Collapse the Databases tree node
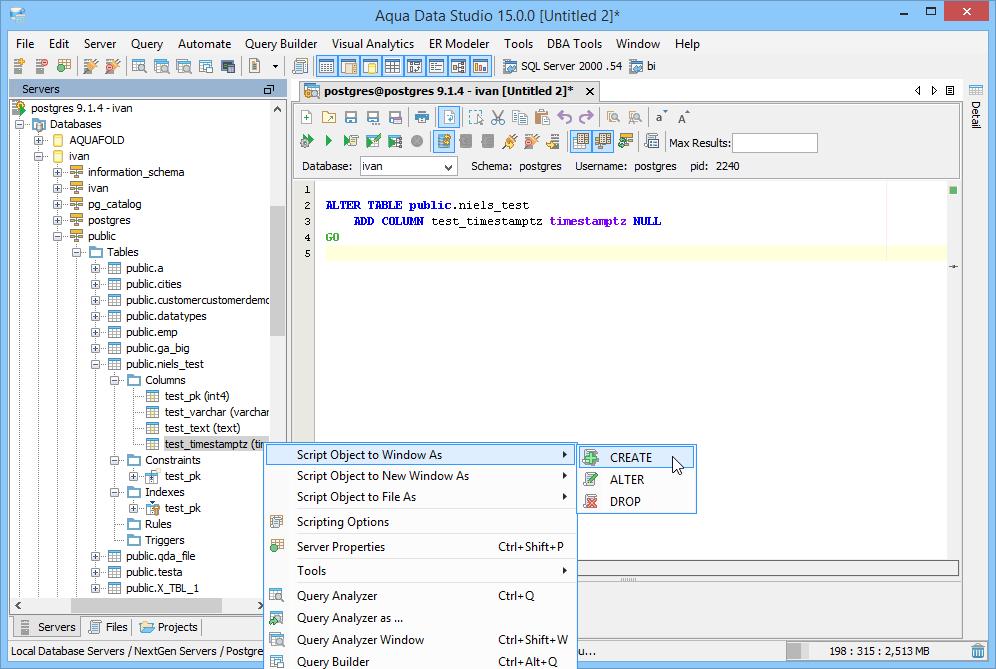 tap(20, 124)
